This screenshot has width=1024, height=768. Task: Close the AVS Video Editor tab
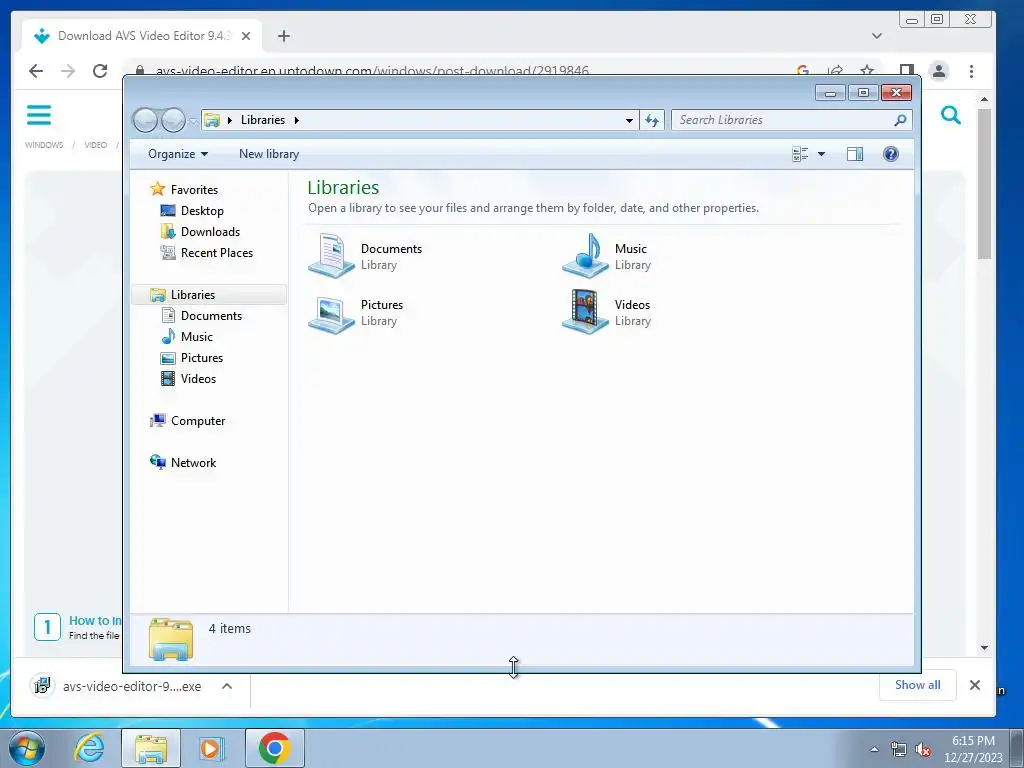coord(246,36)
